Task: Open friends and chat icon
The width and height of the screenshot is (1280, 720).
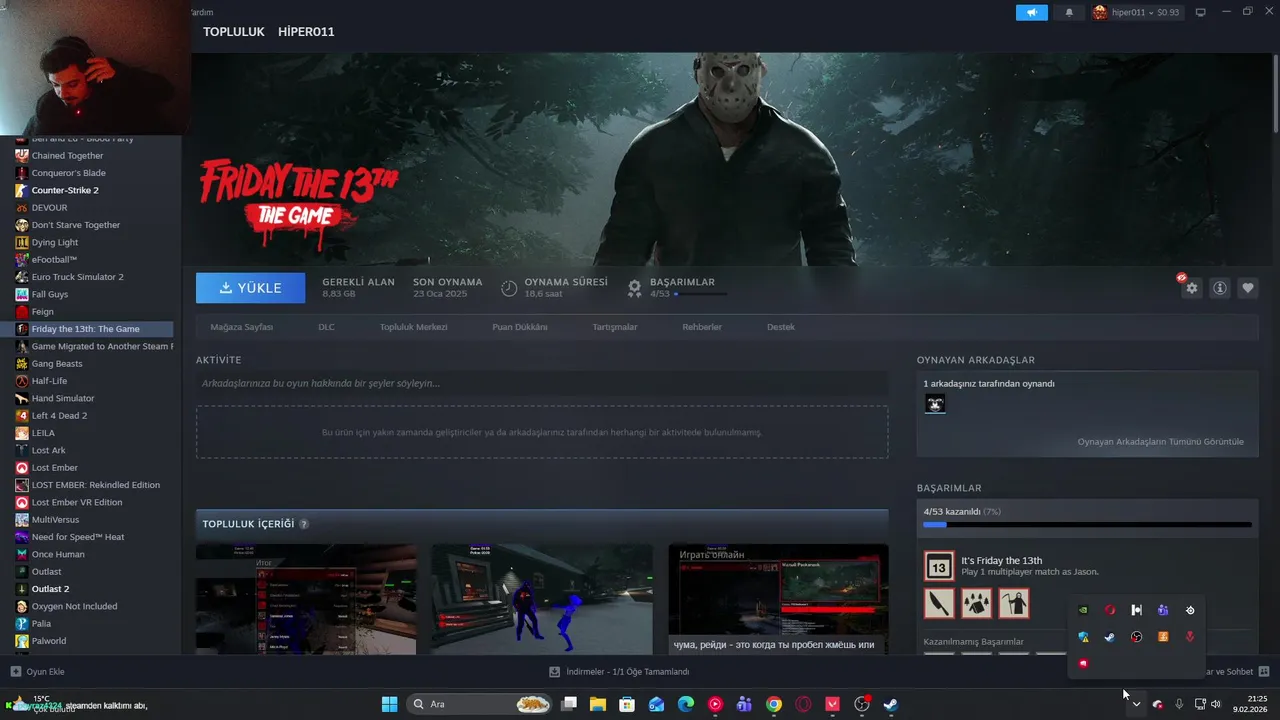Action: [1263, 672]
